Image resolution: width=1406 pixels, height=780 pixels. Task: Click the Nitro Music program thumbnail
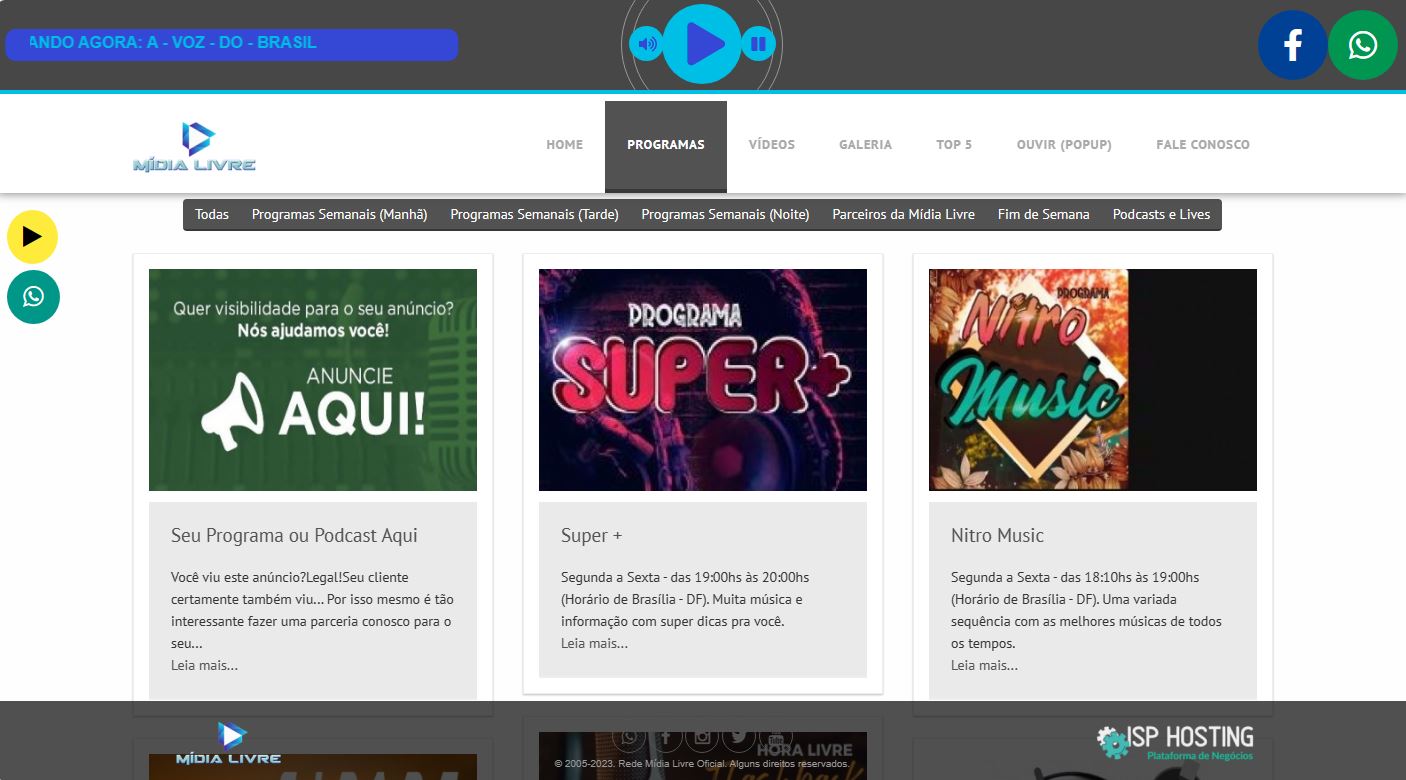1092,380
